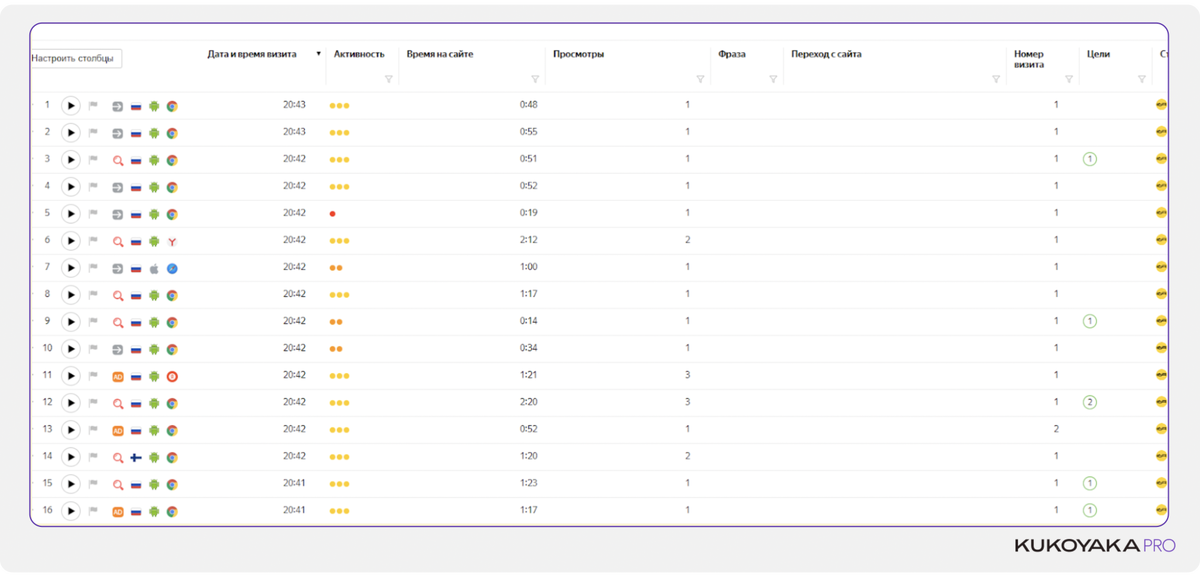Click the Apple OS icon in row 7

[154, 267]
